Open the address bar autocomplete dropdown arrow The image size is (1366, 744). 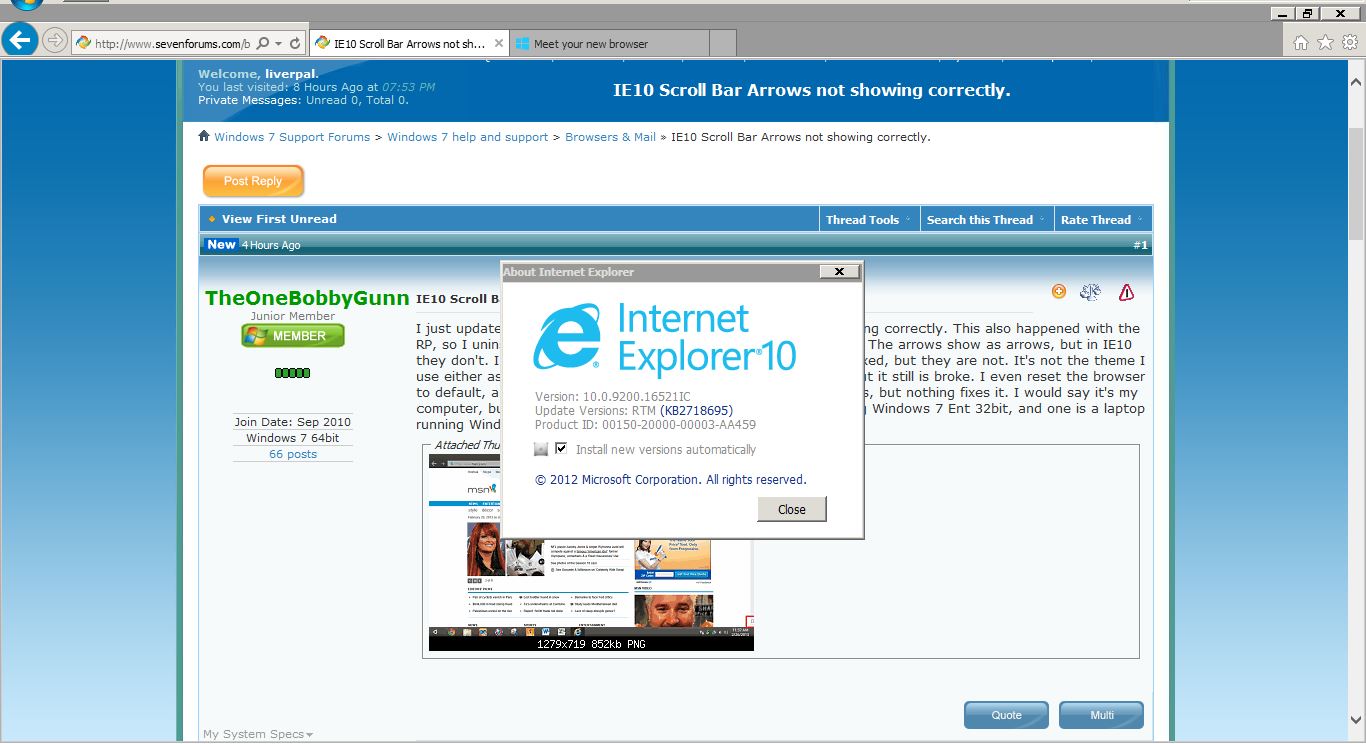pyautogui.click(x=279, y=44)
